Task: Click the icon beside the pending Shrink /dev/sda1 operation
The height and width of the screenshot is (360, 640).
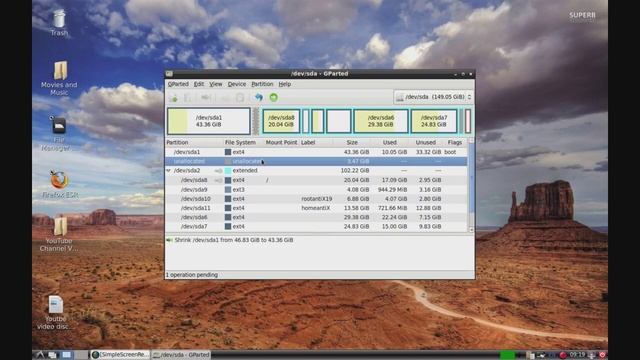Action: point(169,240)
